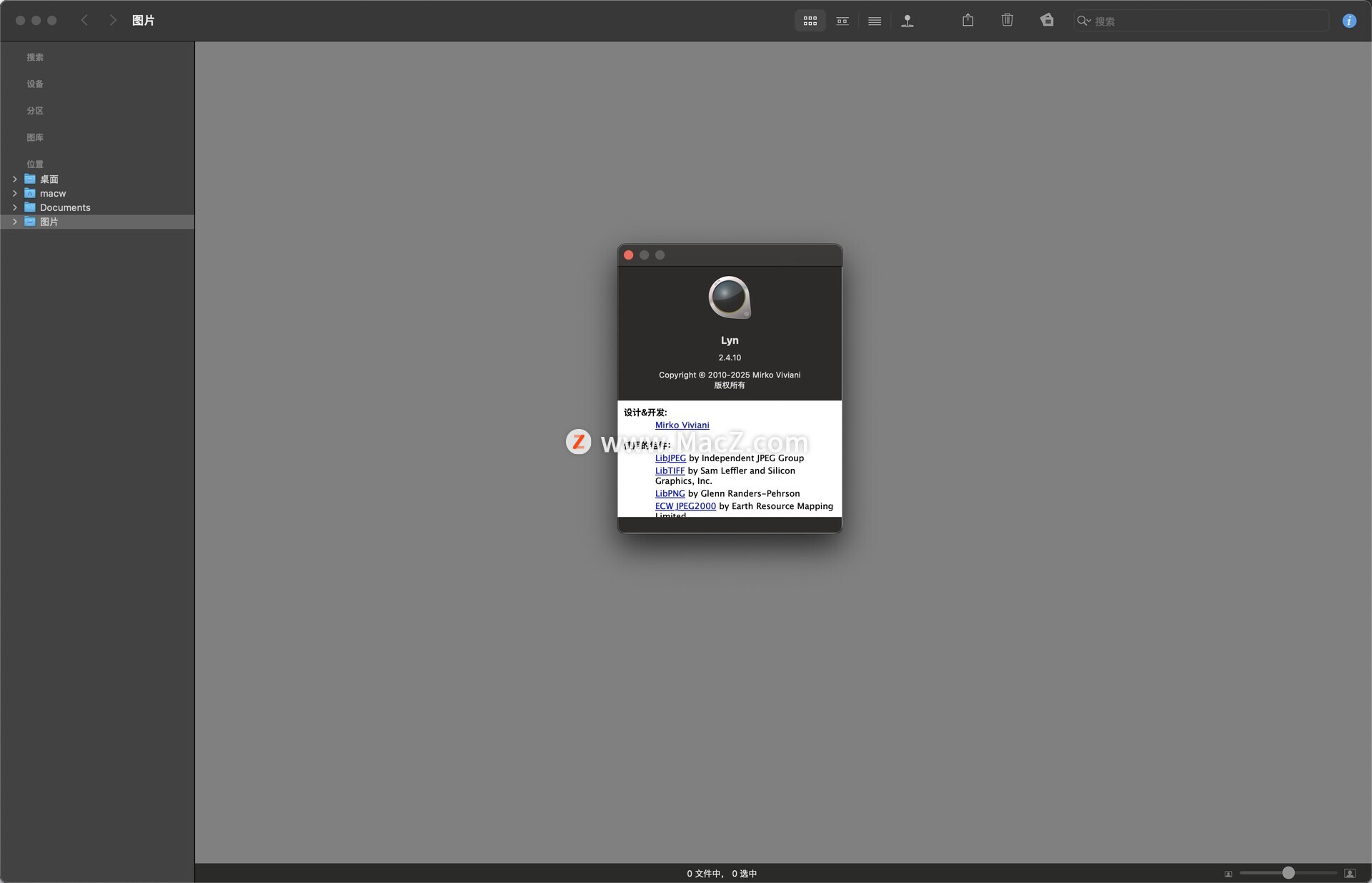Go back with the left arrow

(x=84, y=20)
